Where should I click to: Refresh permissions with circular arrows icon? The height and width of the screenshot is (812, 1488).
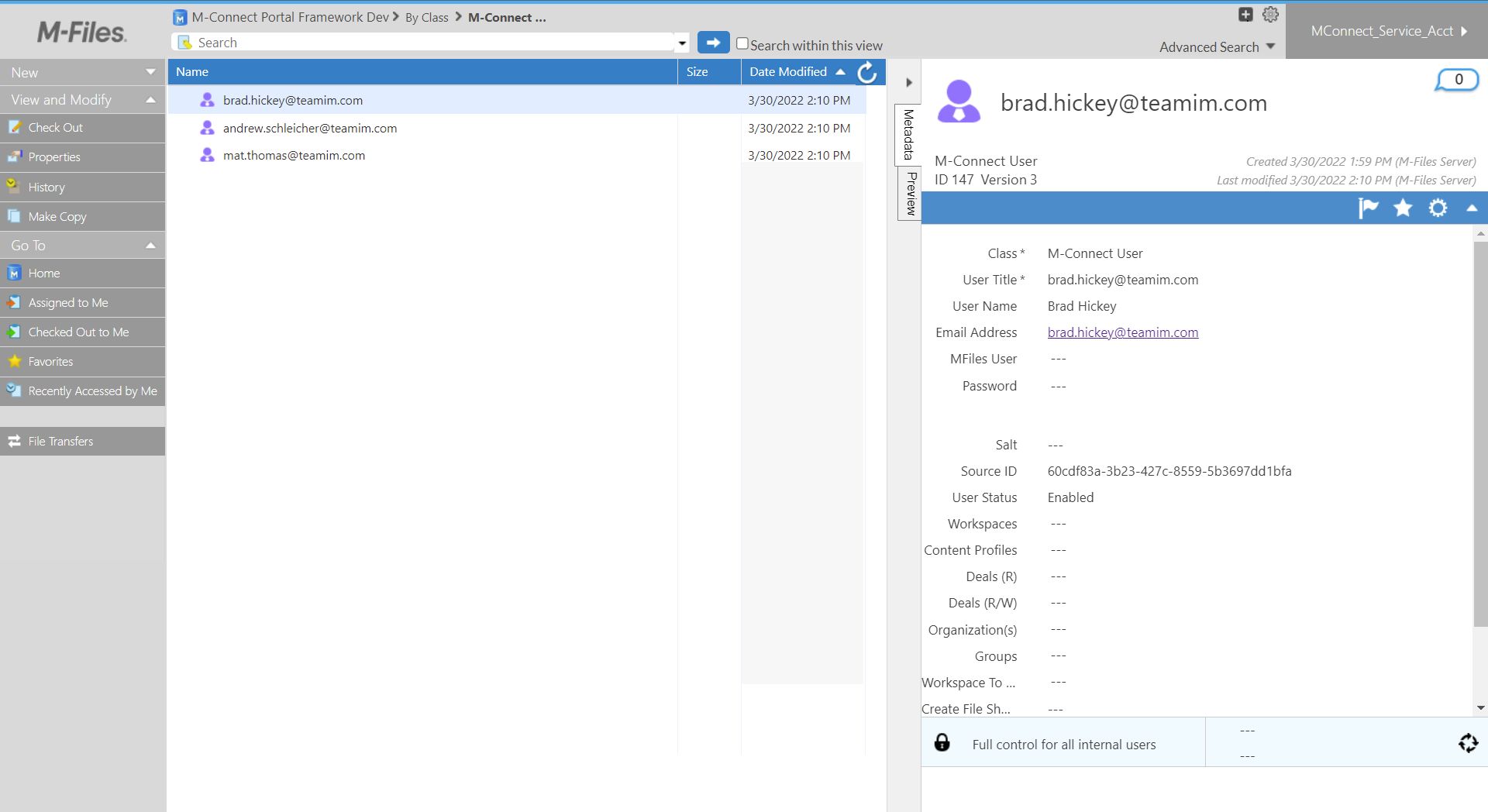1466,743
